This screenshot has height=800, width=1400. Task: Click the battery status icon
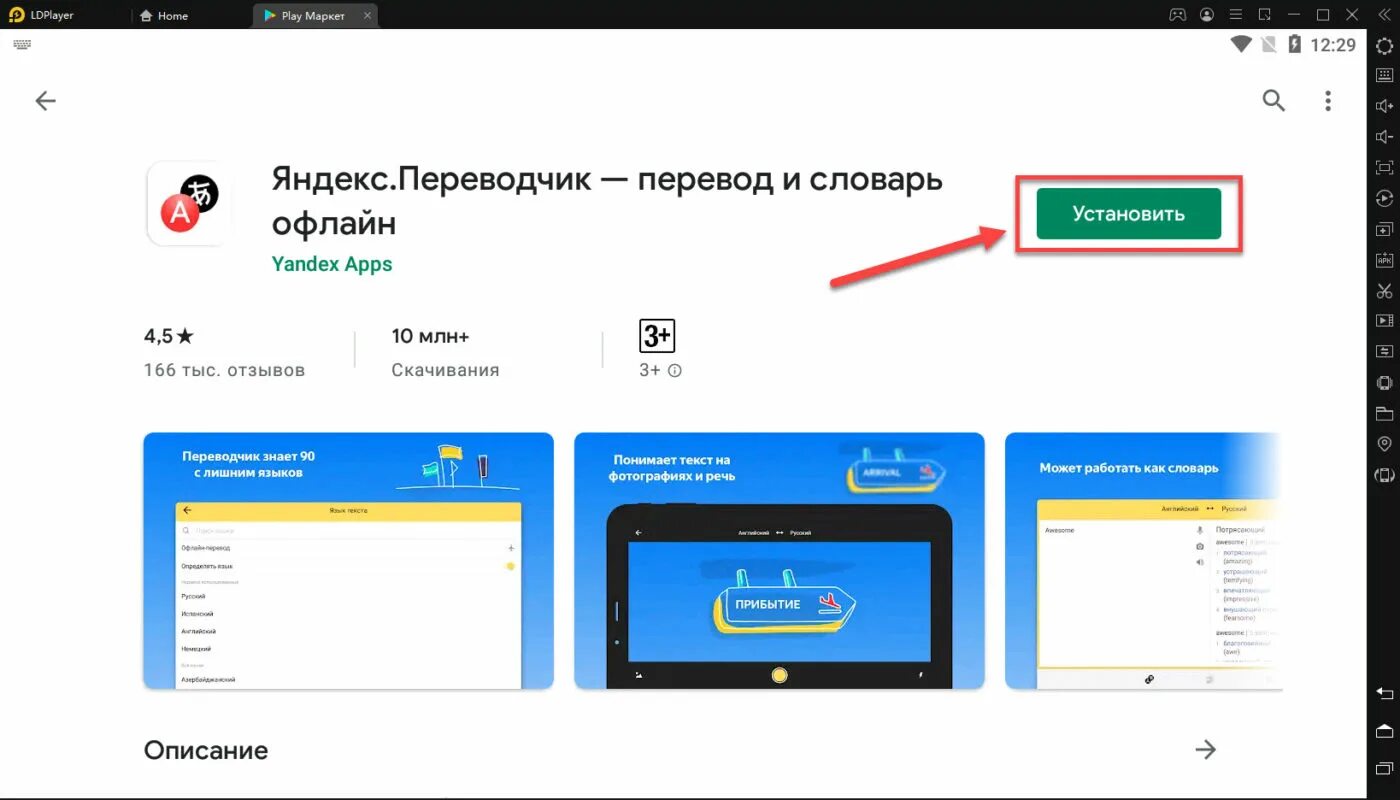tap(1296, 45)
